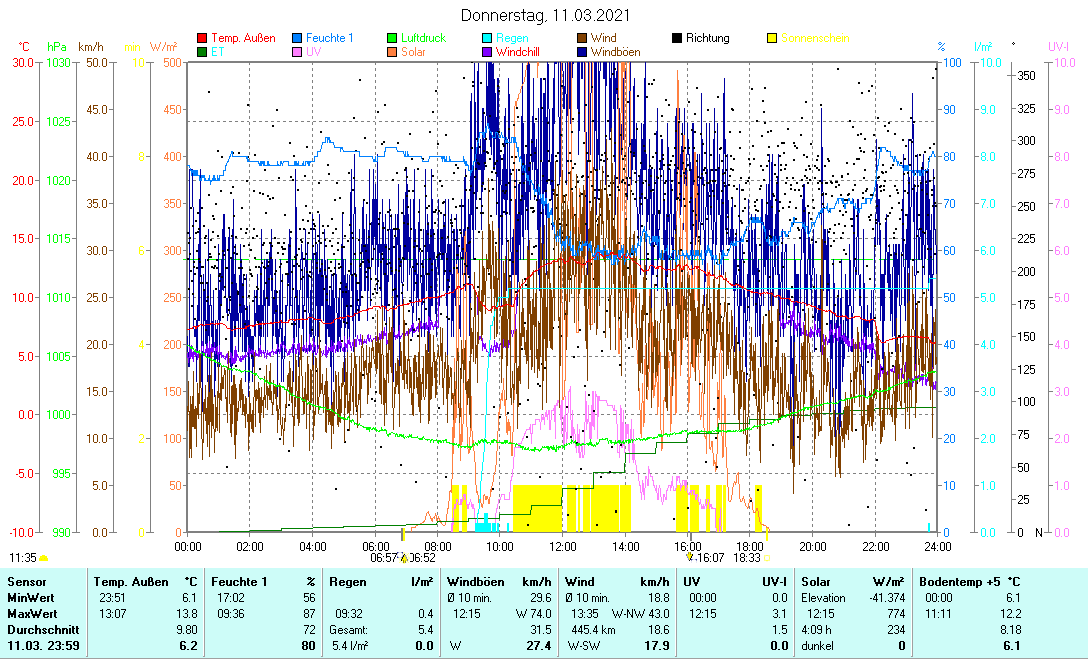Click the Durchschnitt row label
The width and height of the screenshot is (1088, 659).
pyautogui.click(x=38, y=630)
